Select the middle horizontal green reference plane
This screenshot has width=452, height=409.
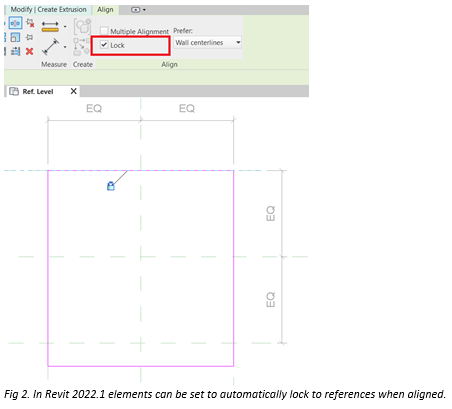click(163, 257)
